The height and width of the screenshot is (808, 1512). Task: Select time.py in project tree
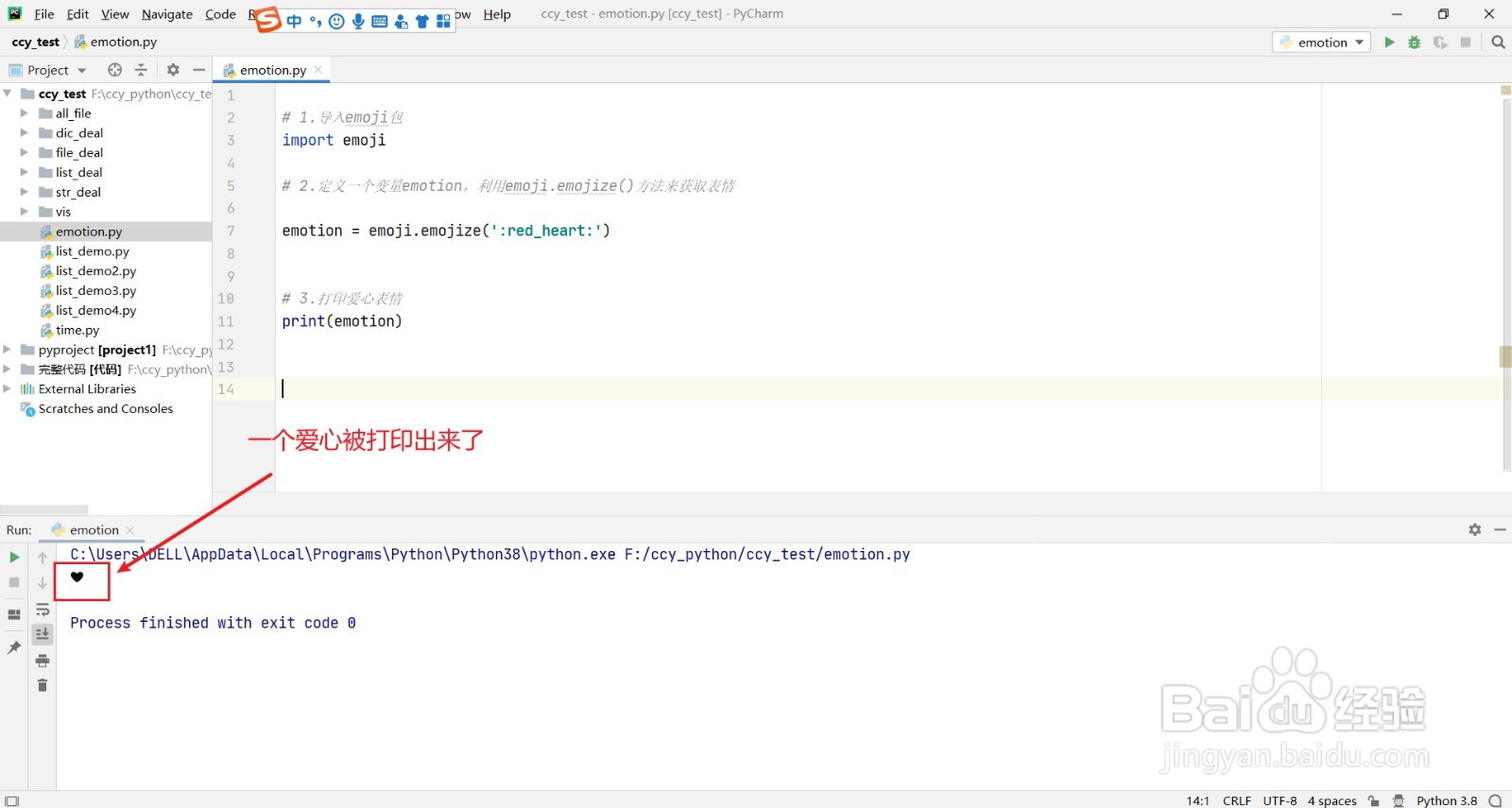point(77,331)
